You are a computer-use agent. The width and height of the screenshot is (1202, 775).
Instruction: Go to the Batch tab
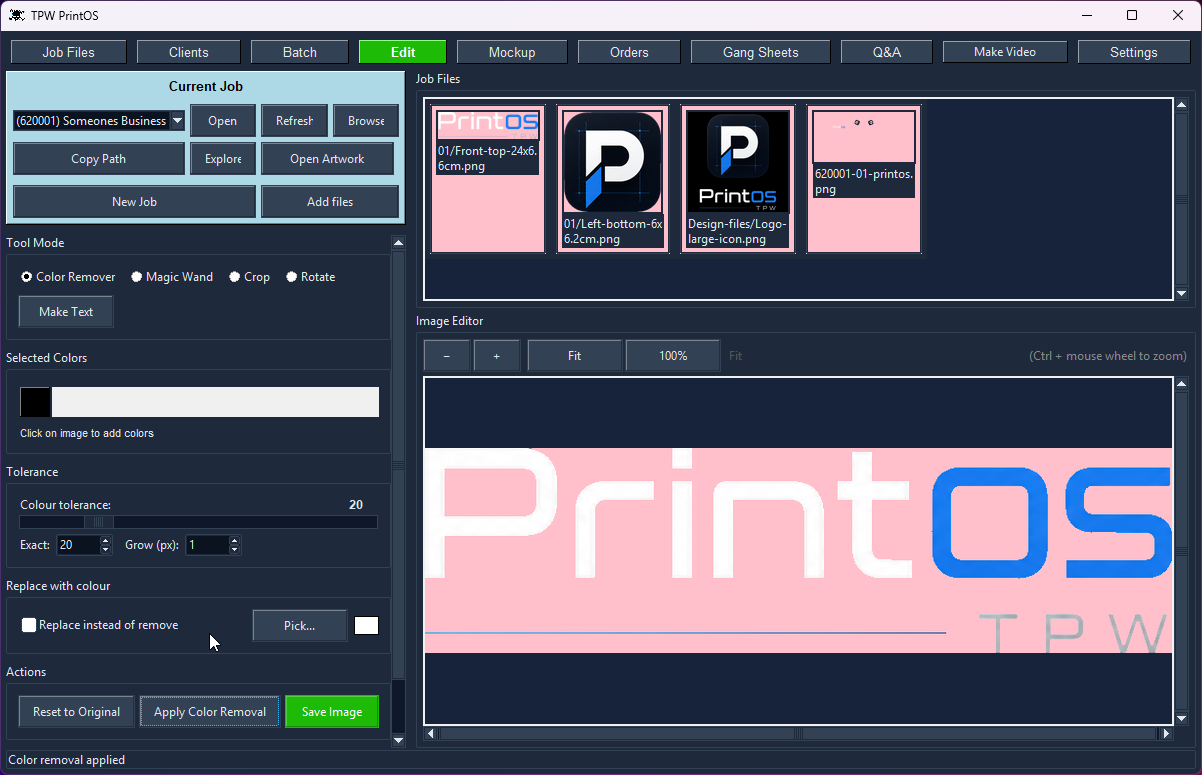tap(300, 52)
